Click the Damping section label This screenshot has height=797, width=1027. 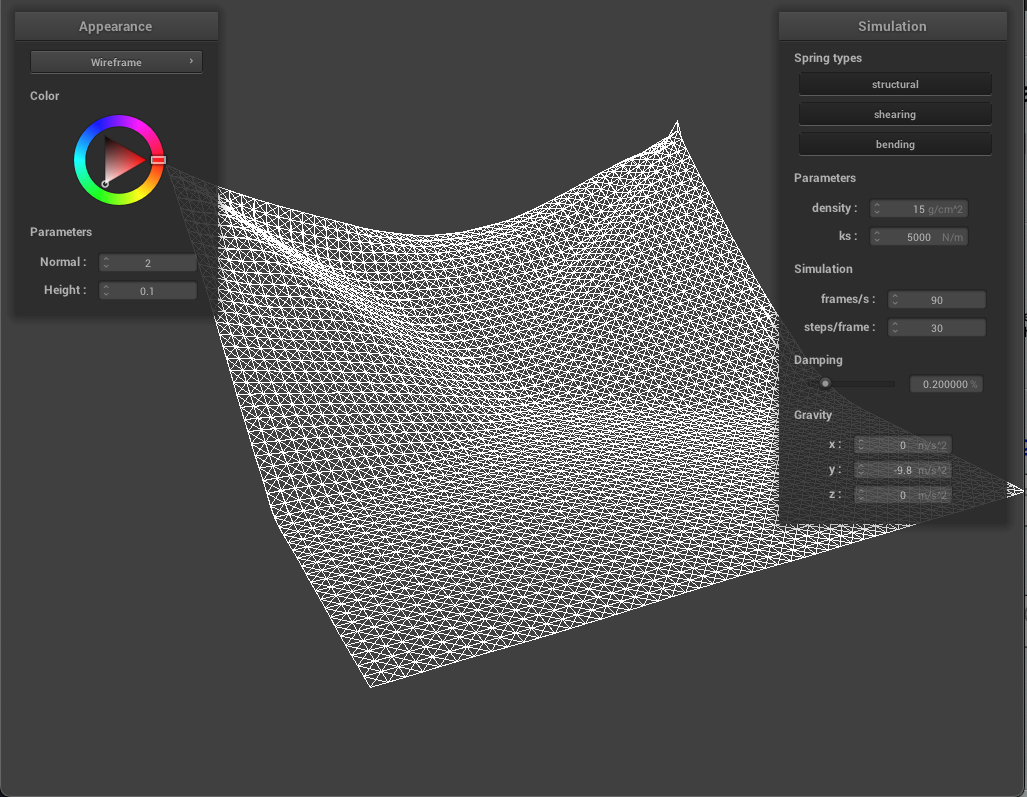pyautogui.click(x=818, y=360)
